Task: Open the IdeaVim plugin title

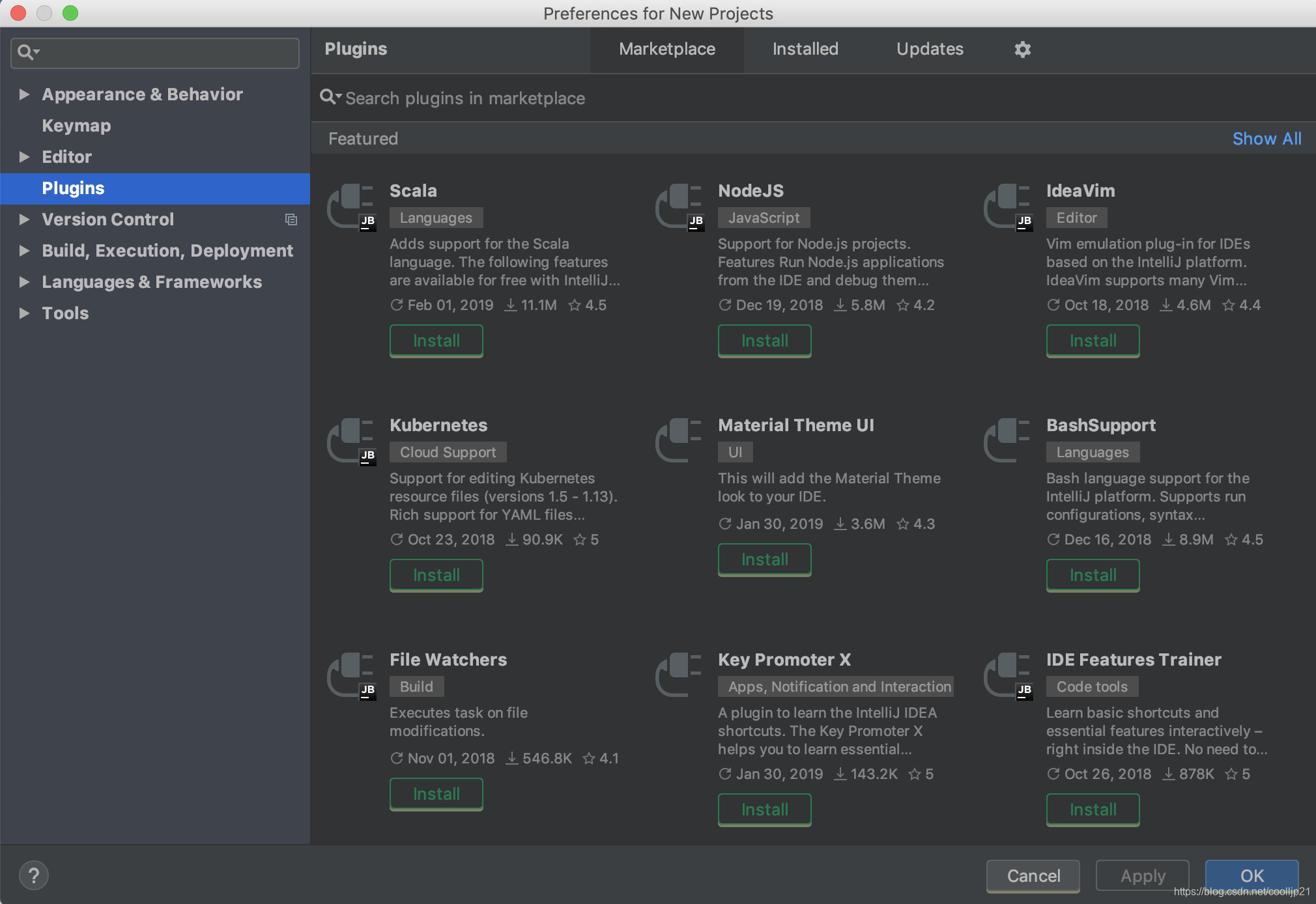Action: point(1080,191)
